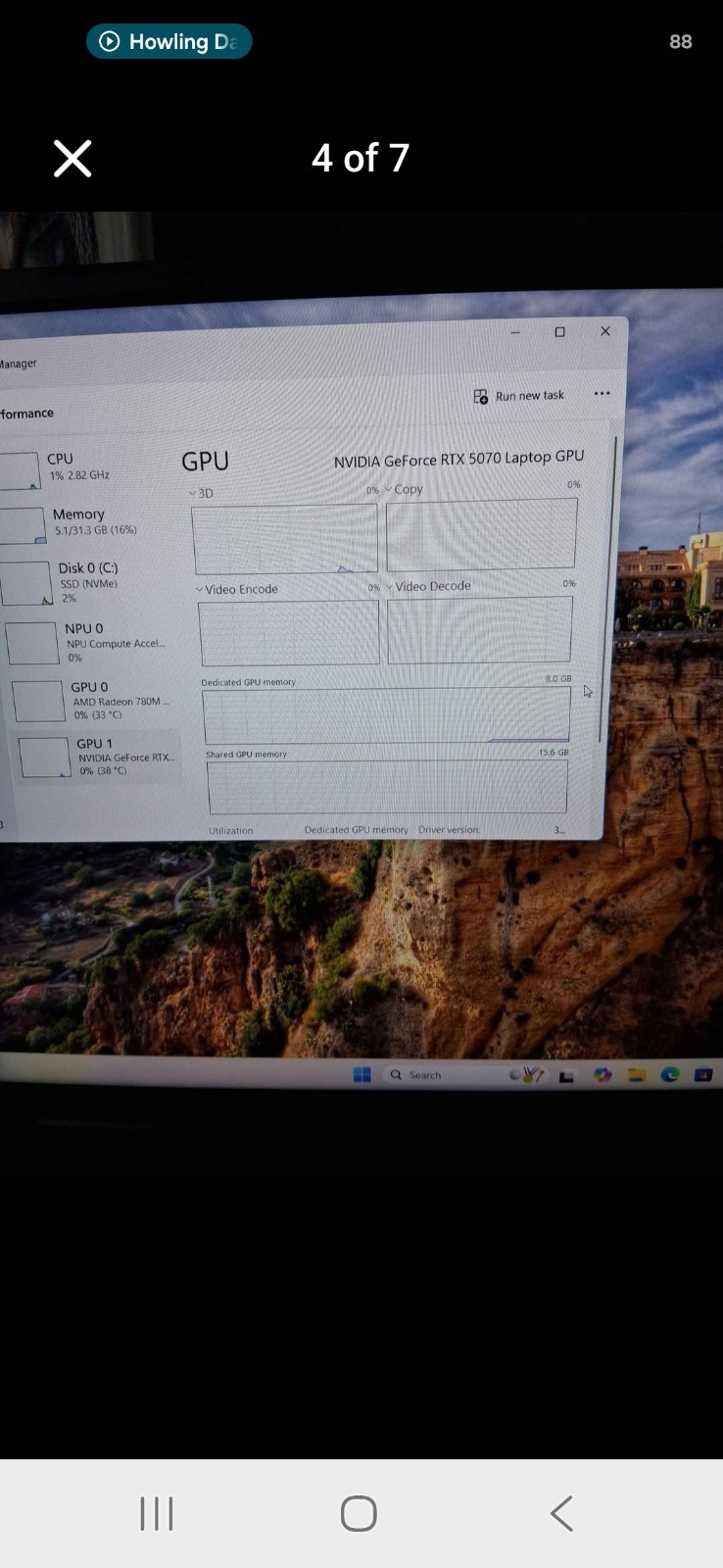Maximize the Task Manager window
723x1568 pixels.
pos(560,332)
